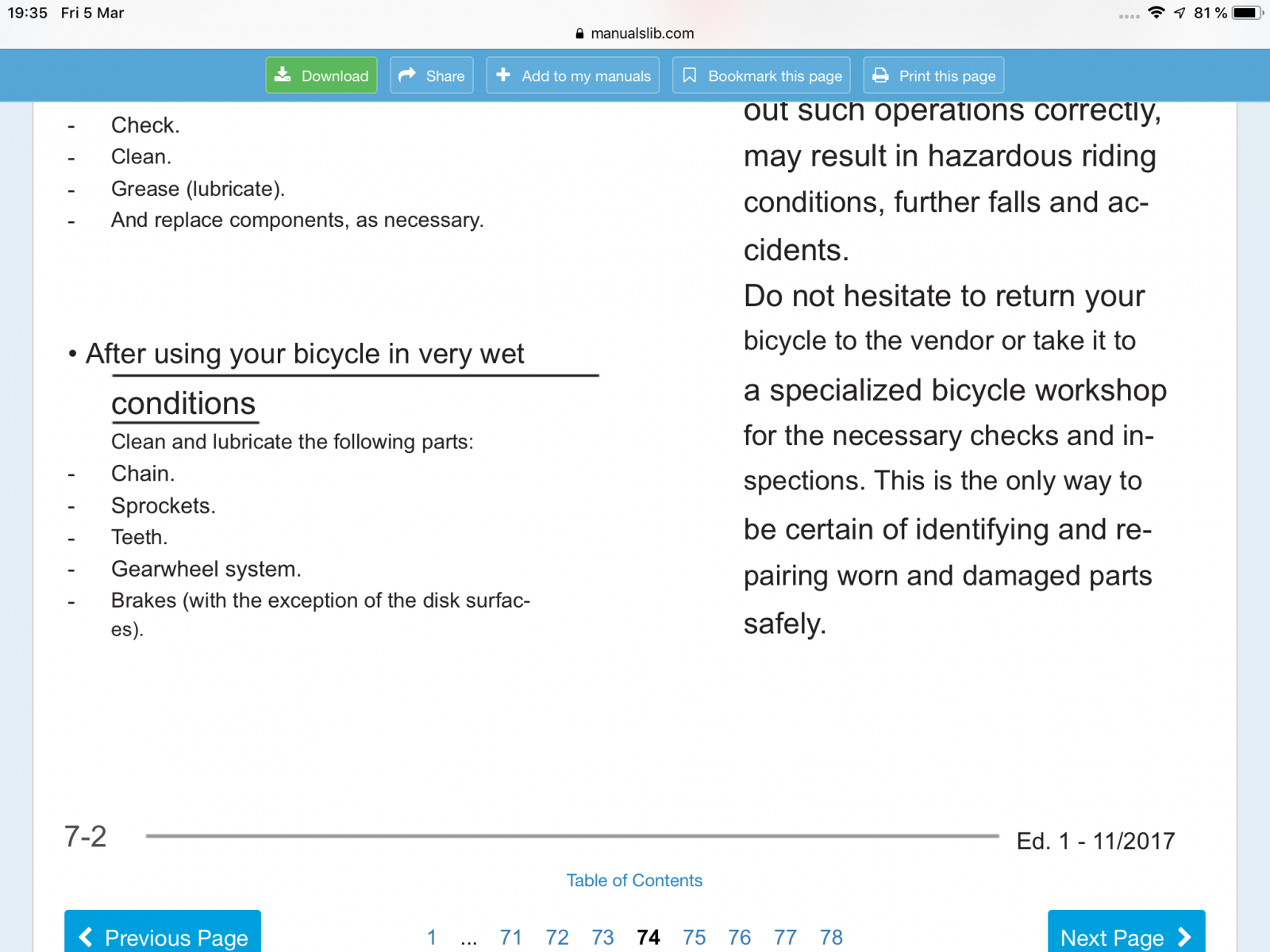Click the edition text "Ed. 1 - 11/2017"
This screenshot has height=952, width=1270.
point(1095,841)
